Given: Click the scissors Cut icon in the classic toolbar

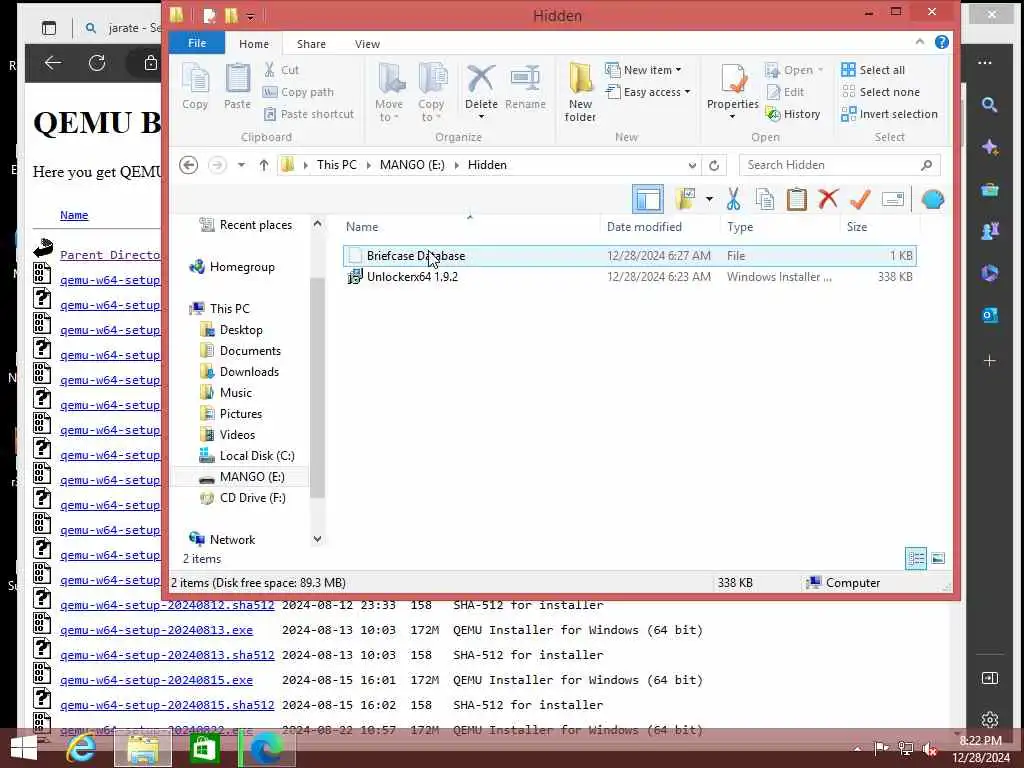Looking at the screenshot, I should pyautogui.click(x=733, y=199).
